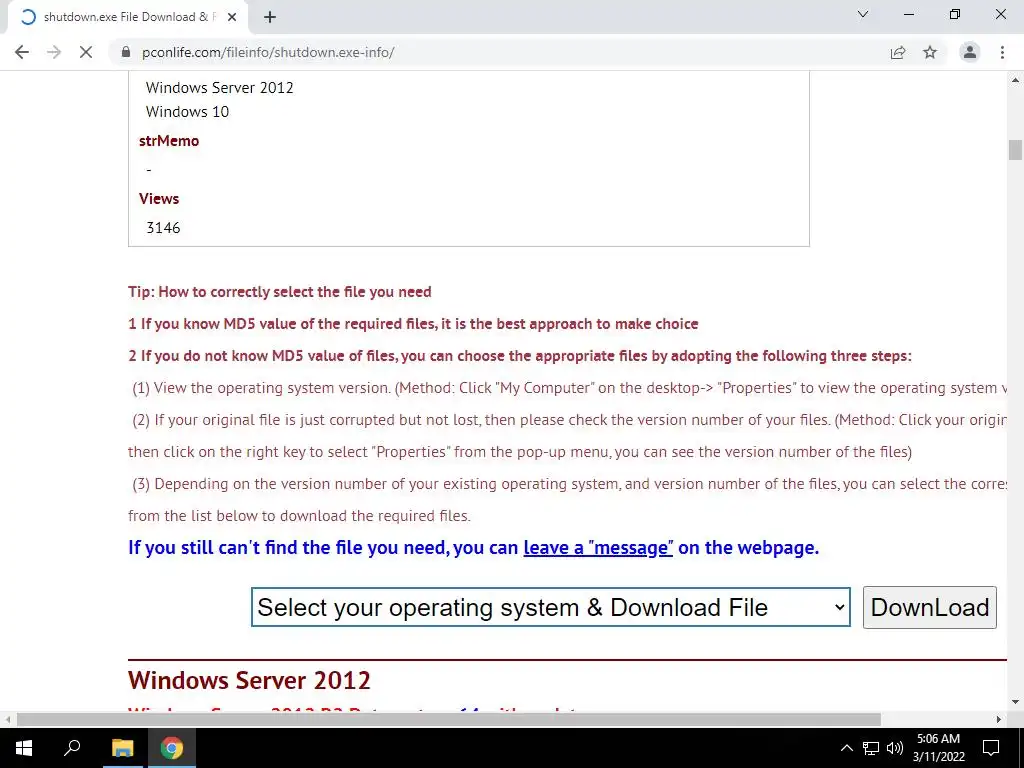This screenshot has width=1024, height=768.
Task: Click the Windows 10 list entry
Action: tap(187, 112)
